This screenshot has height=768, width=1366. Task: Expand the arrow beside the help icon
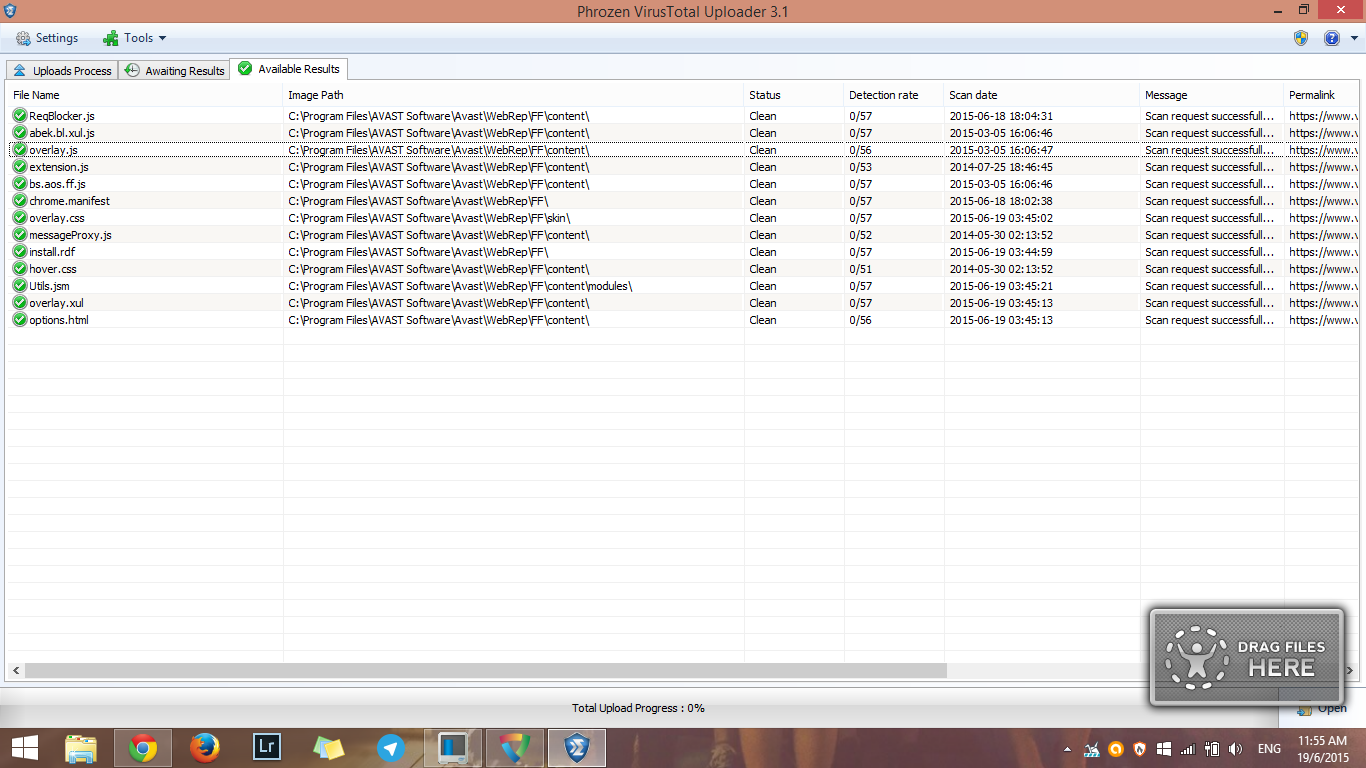pos(1354,39)
